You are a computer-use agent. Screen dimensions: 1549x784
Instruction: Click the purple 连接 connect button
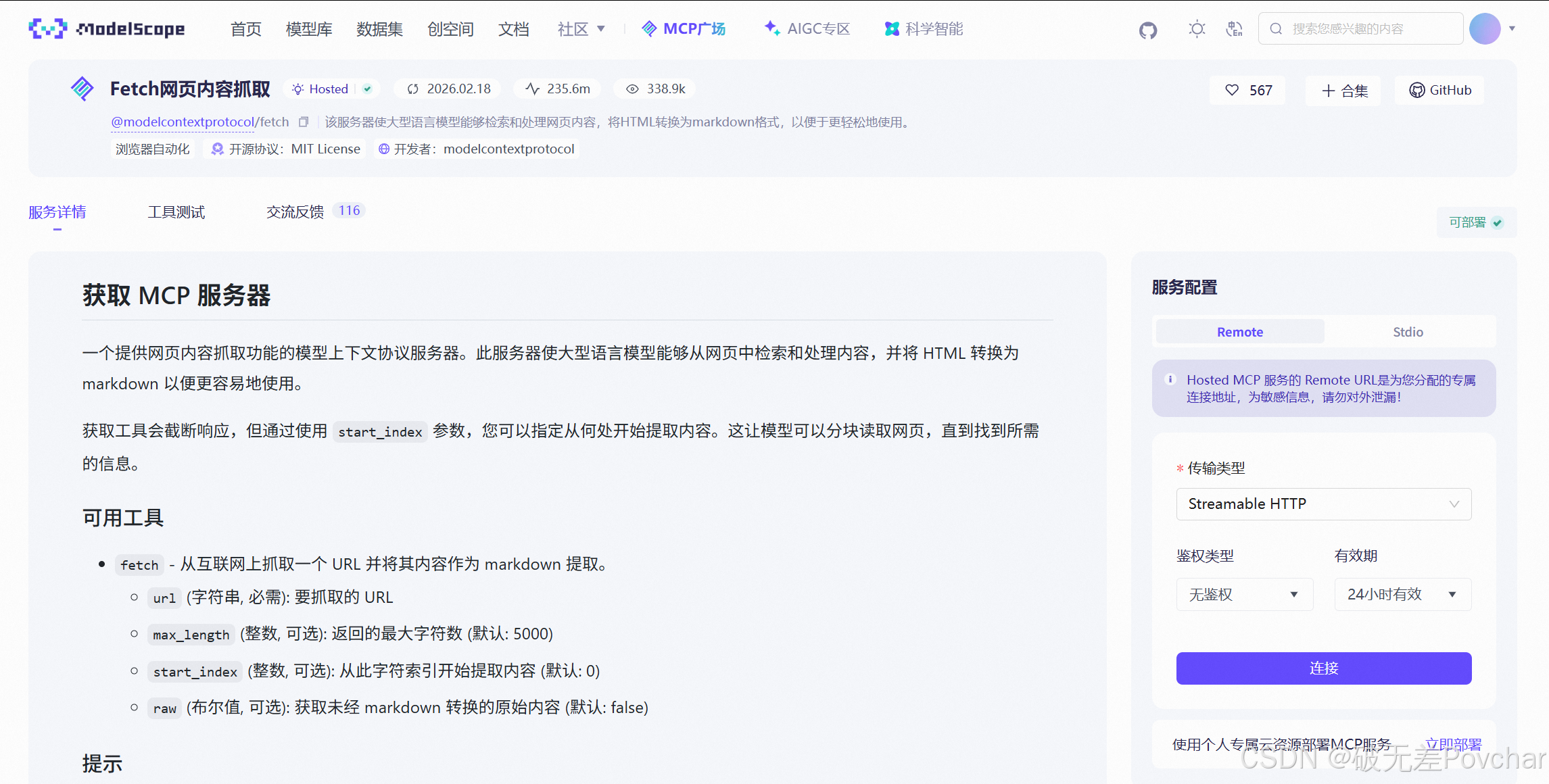1323,668
